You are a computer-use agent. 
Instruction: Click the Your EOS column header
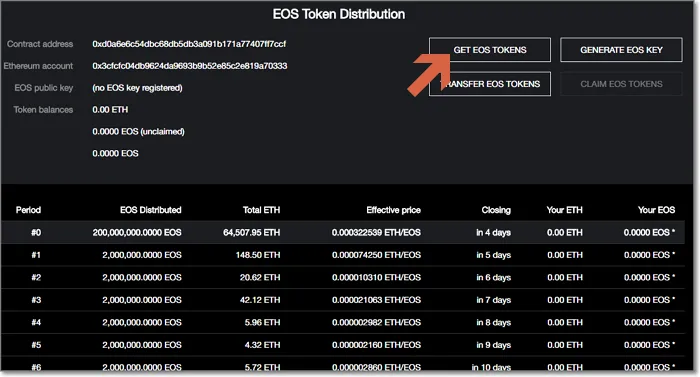pyautogui.click(x=656, y=210)
